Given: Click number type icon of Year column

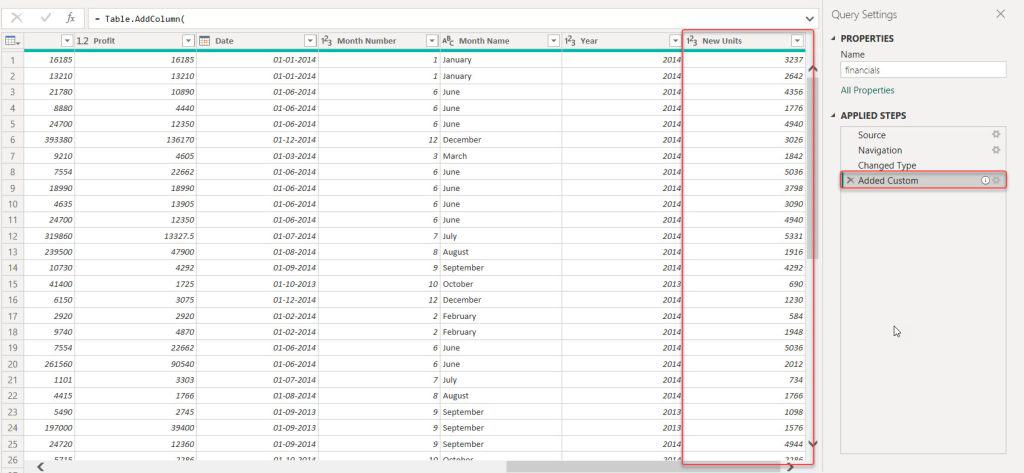Looking at the screenshot, I should 570,41.
